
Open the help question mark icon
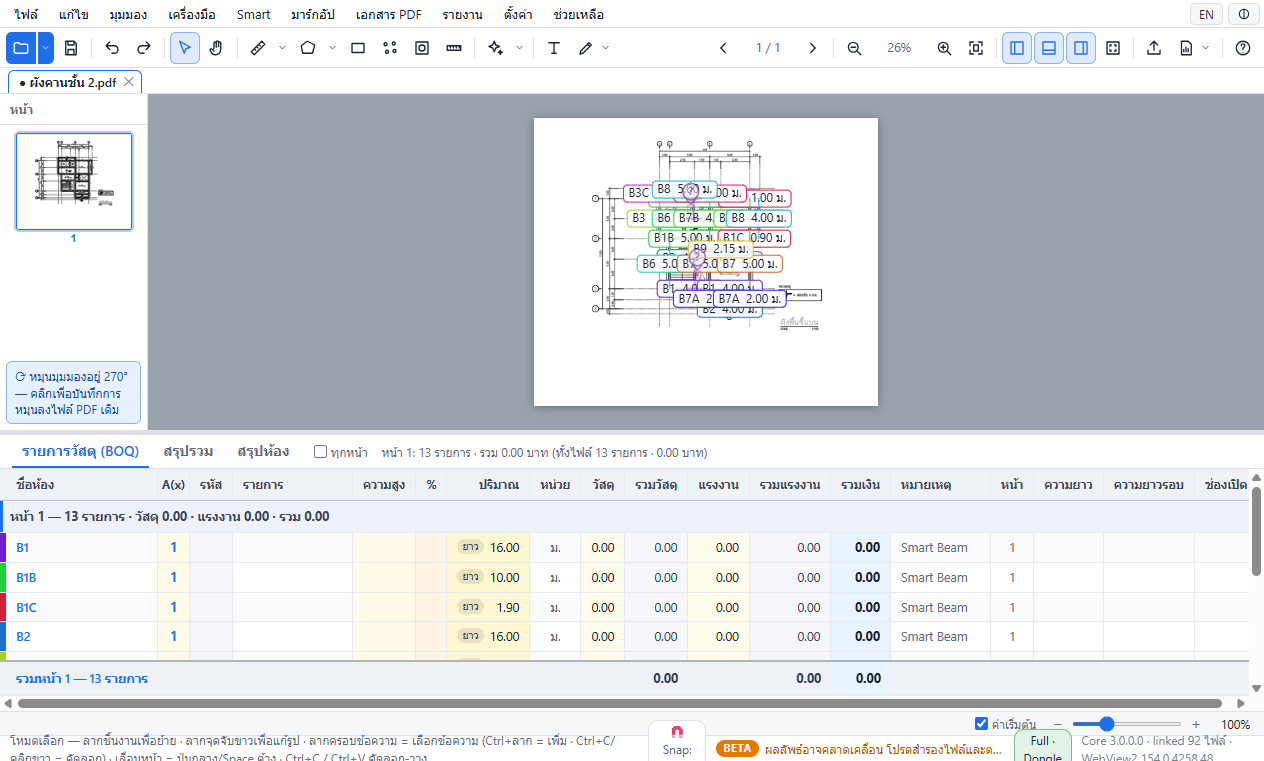(x=1243, y=48)
